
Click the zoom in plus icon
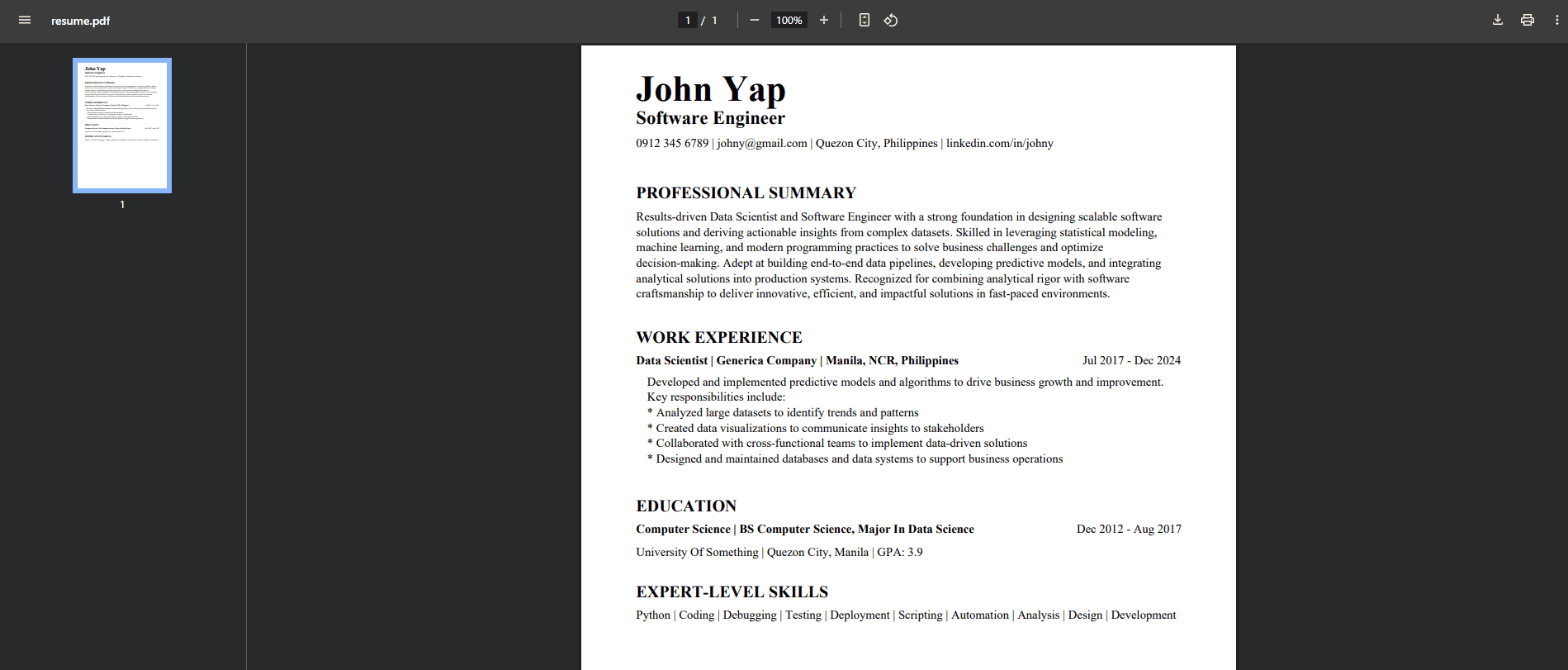(823, 21)
